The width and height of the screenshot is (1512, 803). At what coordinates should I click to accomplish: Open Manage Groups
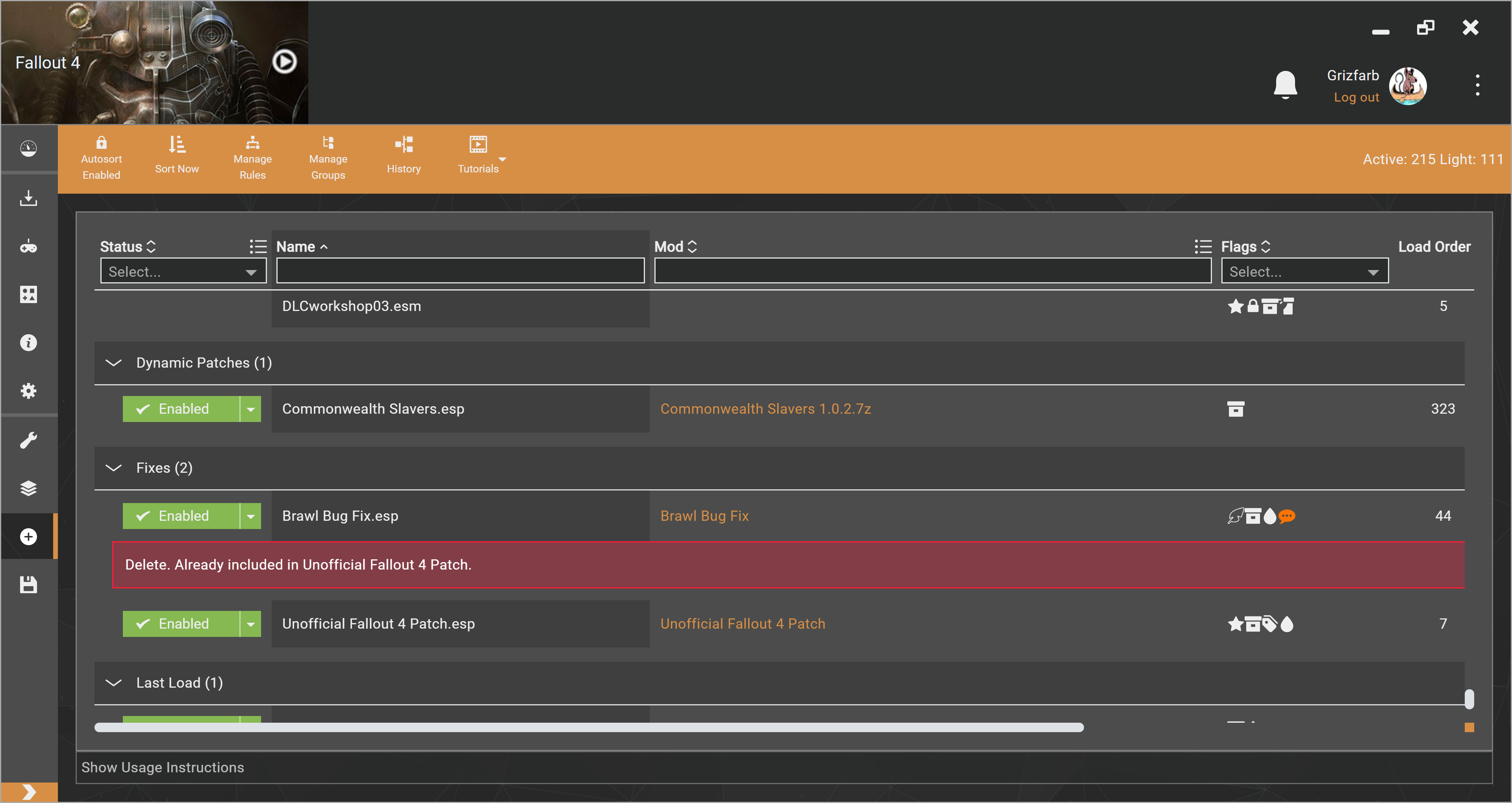pos(328,159)
